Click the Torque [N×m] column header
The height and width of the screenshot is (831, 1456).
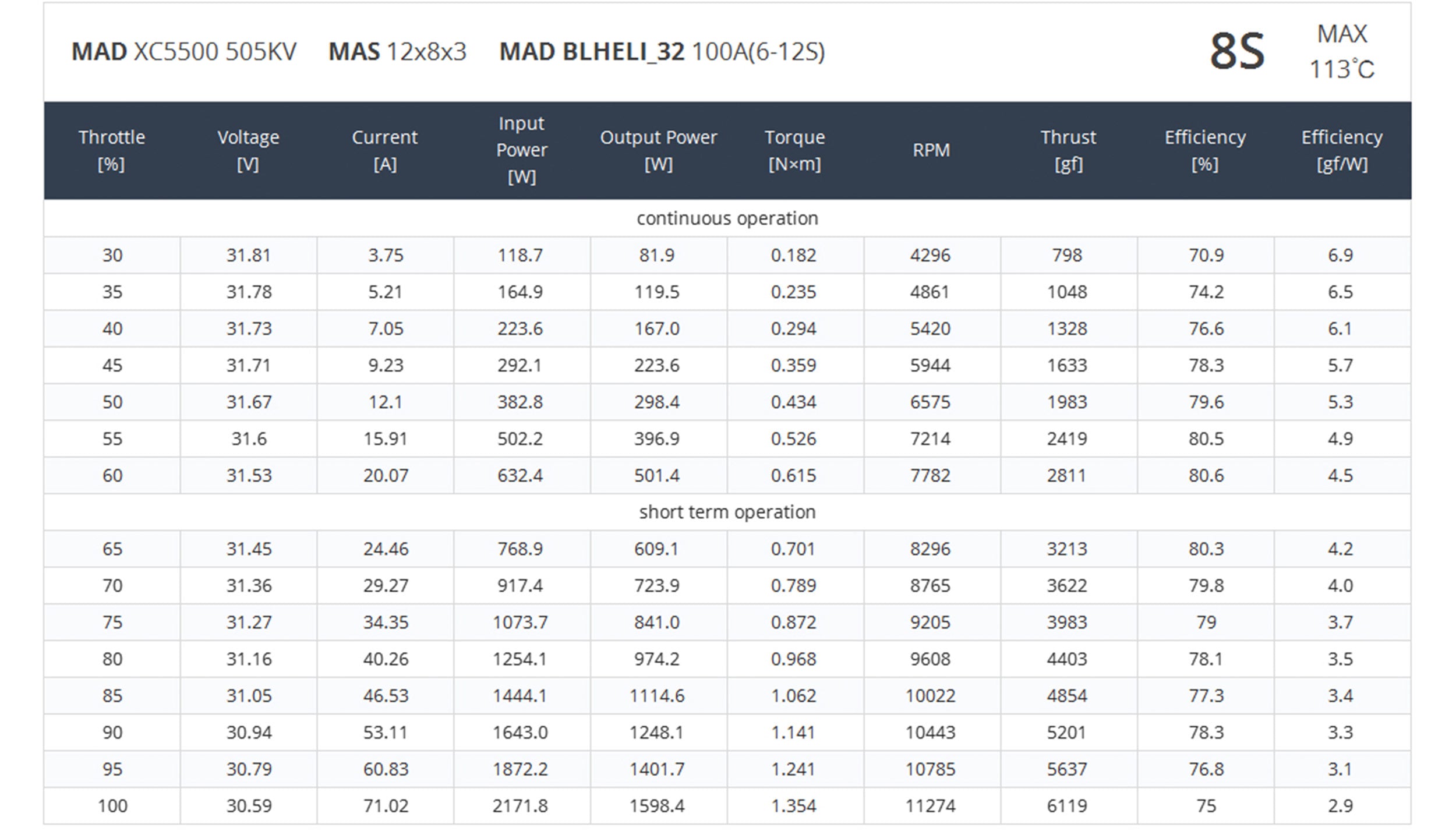point(794,150)
